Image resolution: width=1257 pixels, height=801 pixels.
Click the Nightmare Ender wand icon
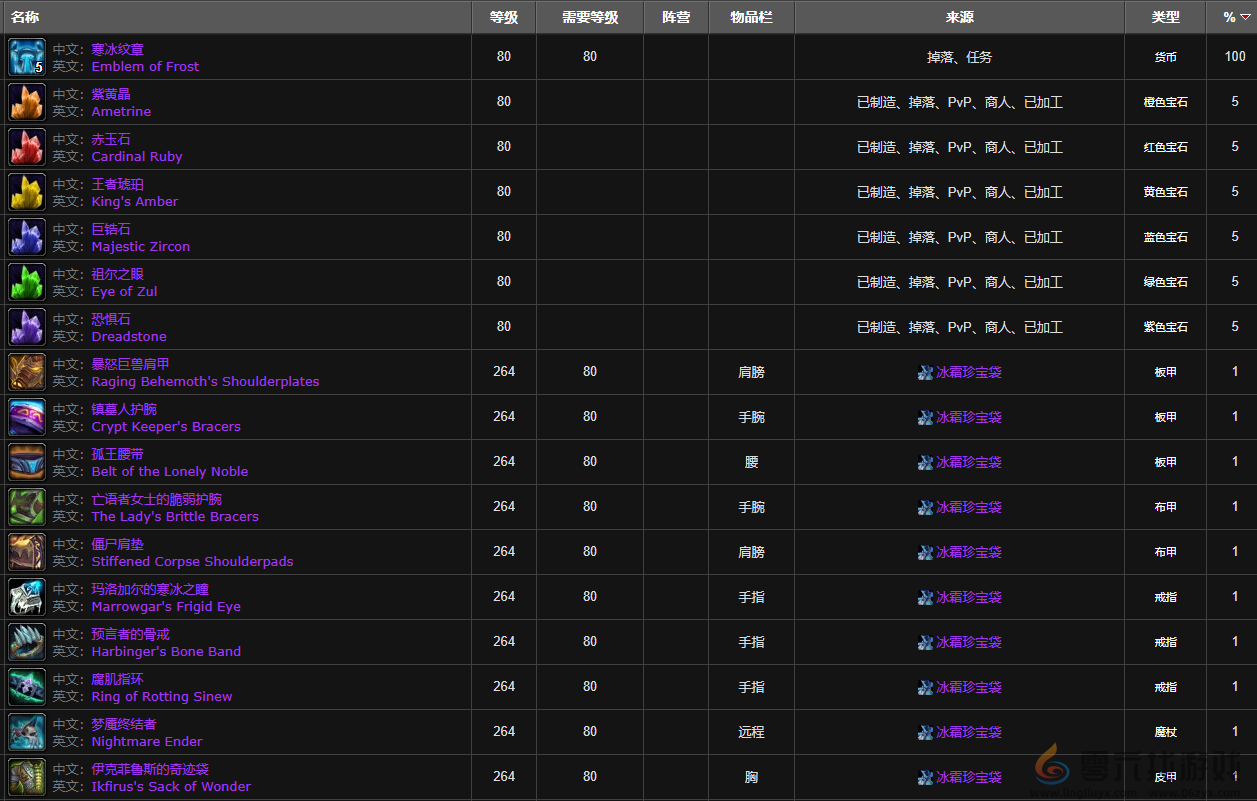[27, 732]
